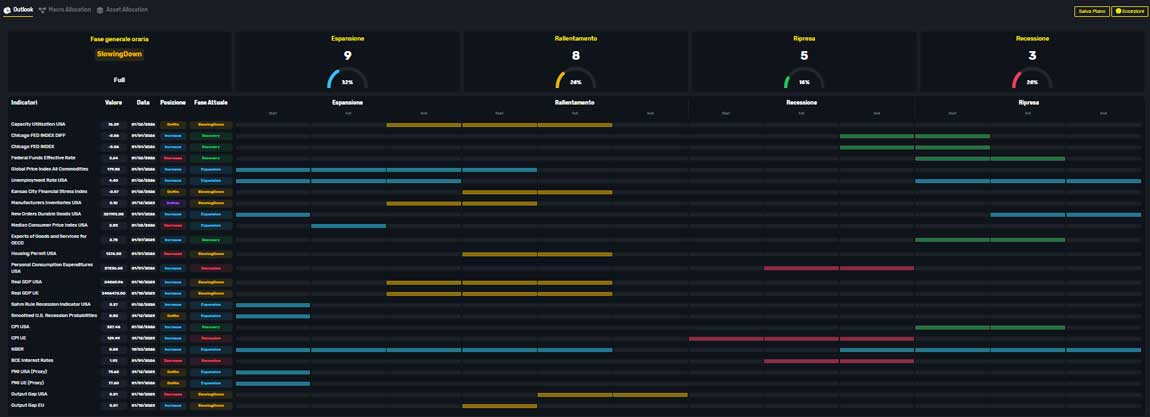Click the NBER indicator row label
This screenshot has height=417, width=1150.
(x=17, y=350)
